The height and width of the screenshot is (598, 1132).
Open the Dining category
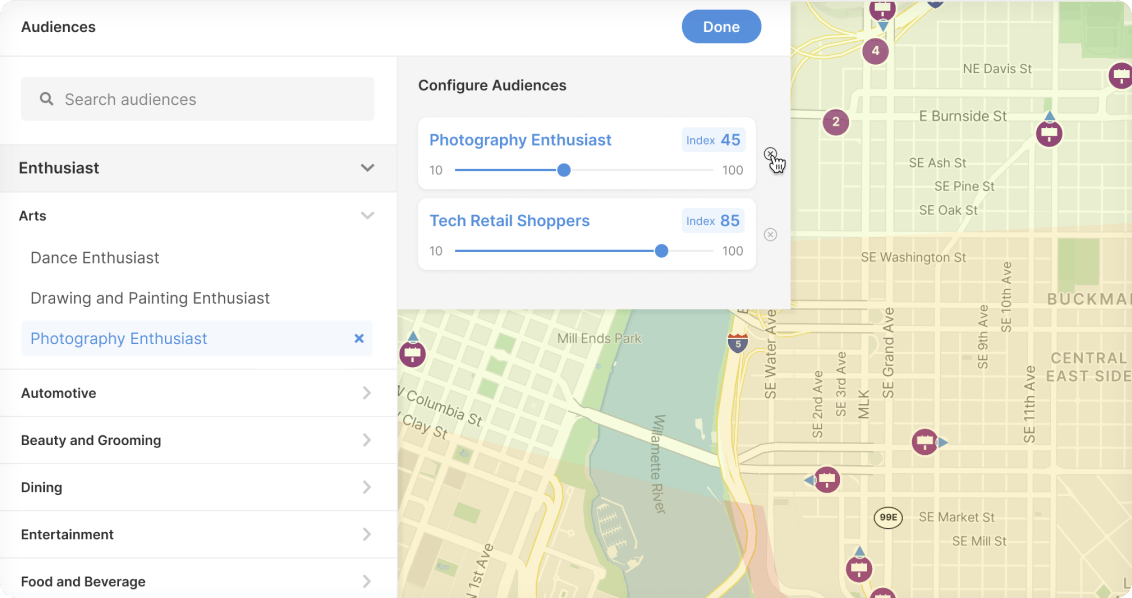coord(367,487)
